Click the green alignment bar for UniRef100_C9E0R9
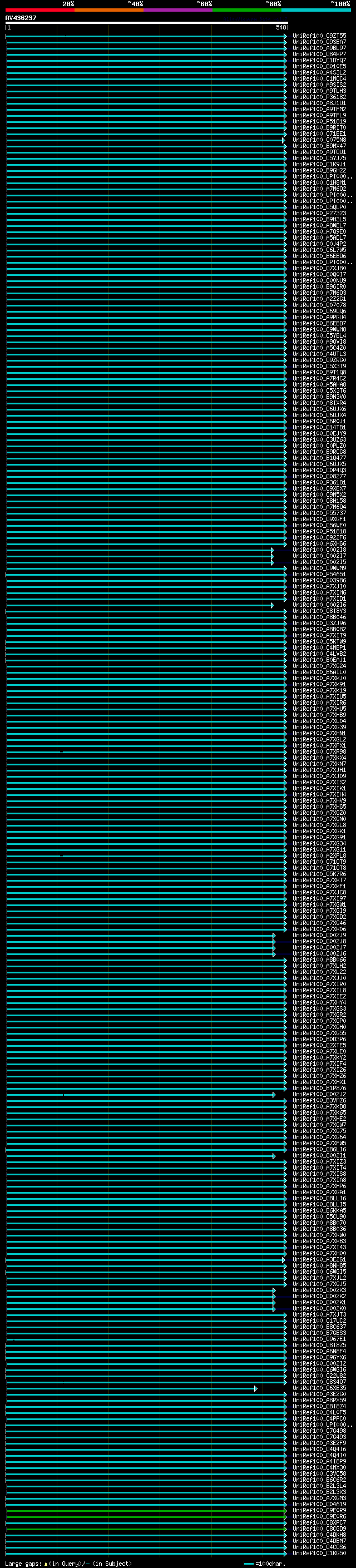The height and width of the screenshot is (1568, 356). click(x=146, y=1511)
